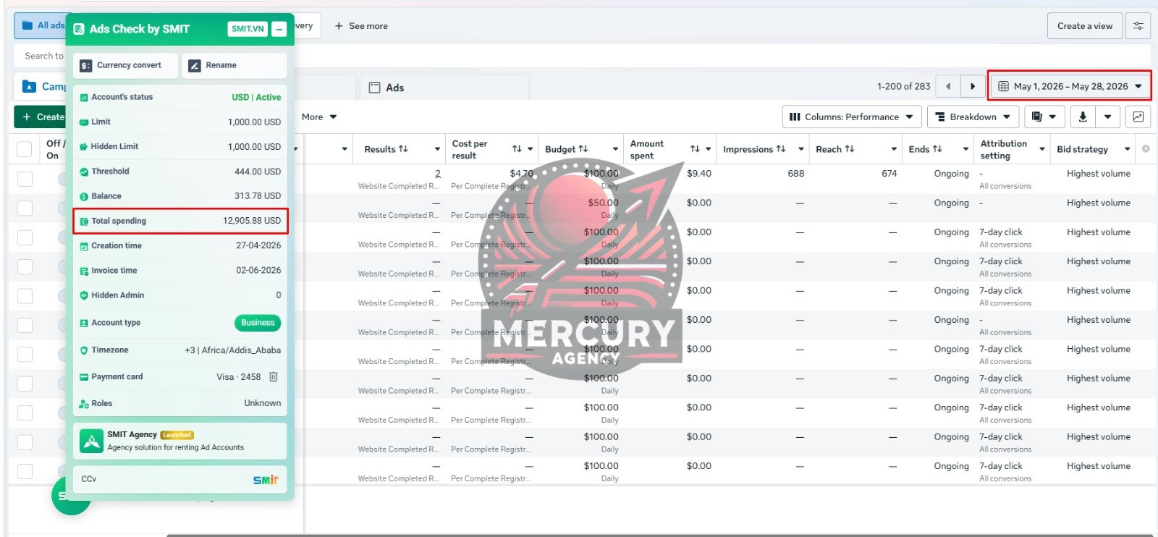Click the SMIT.VN badge
This screenshot has height=537, width=1158.
(x=247, y=30)
